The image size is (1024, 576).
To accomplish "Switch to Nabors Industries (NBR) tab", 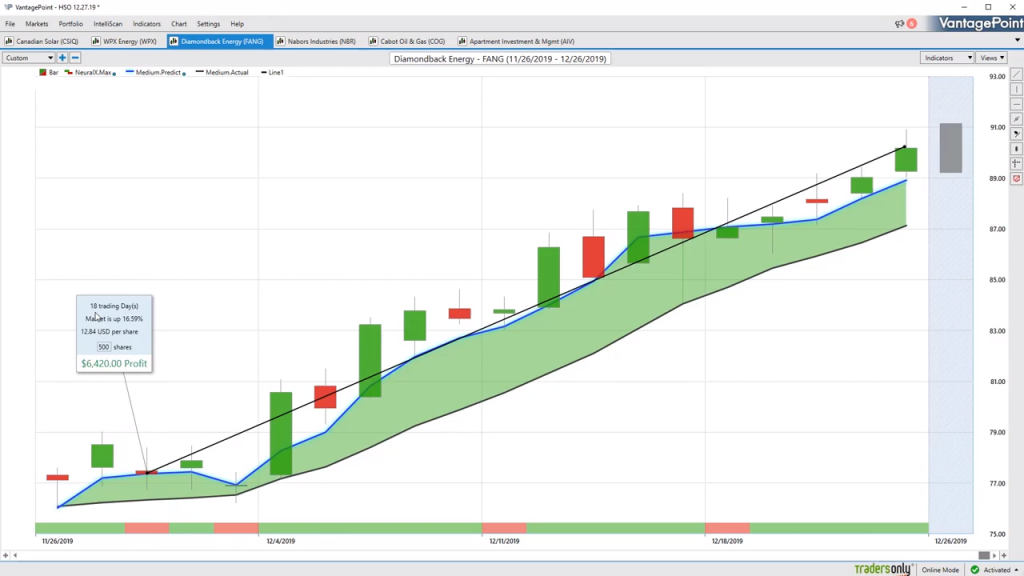I will click(316, 41).
